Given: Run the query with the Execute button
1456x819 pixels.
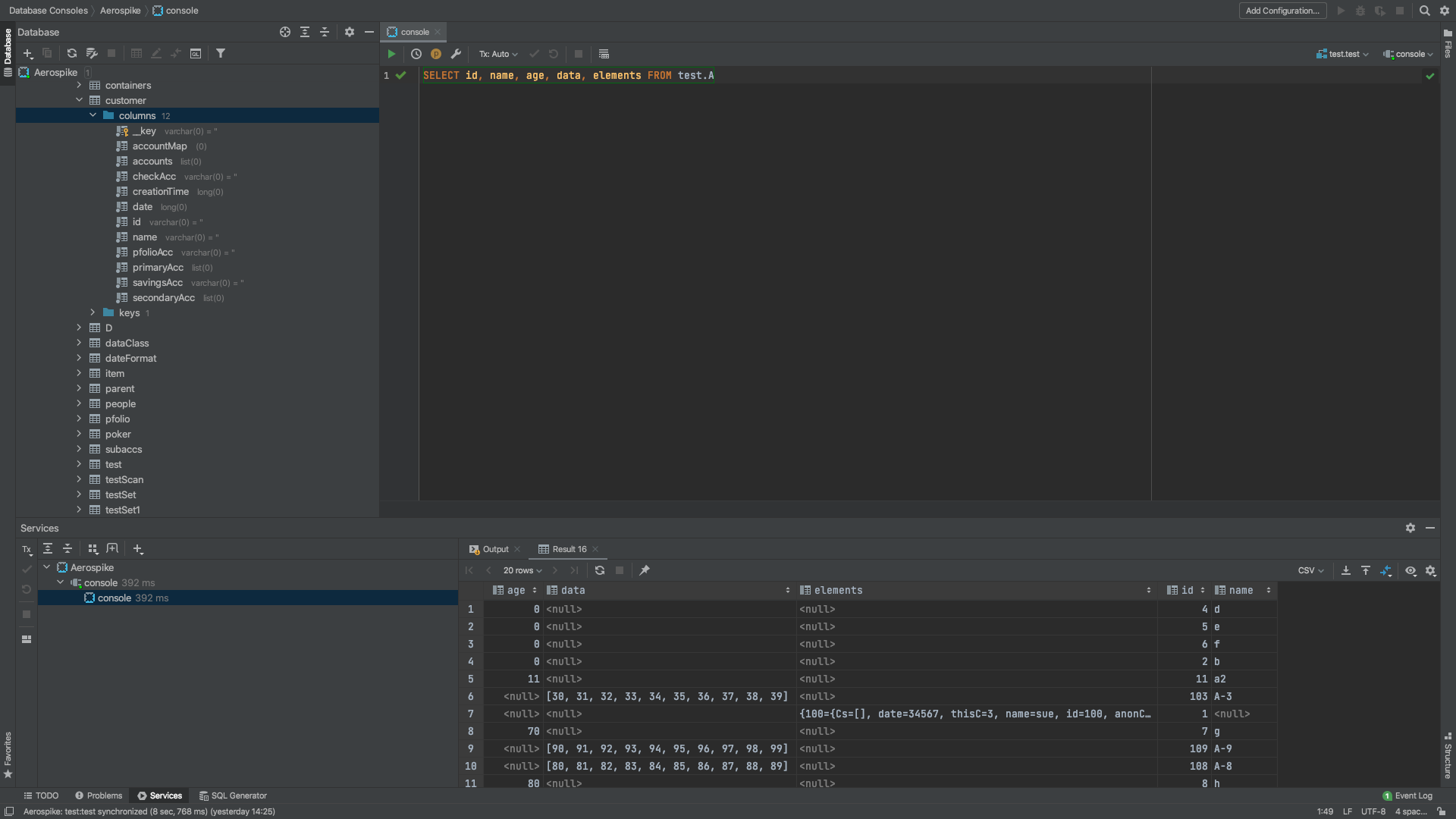Looking at the screenshot, I should coord(391,54).
